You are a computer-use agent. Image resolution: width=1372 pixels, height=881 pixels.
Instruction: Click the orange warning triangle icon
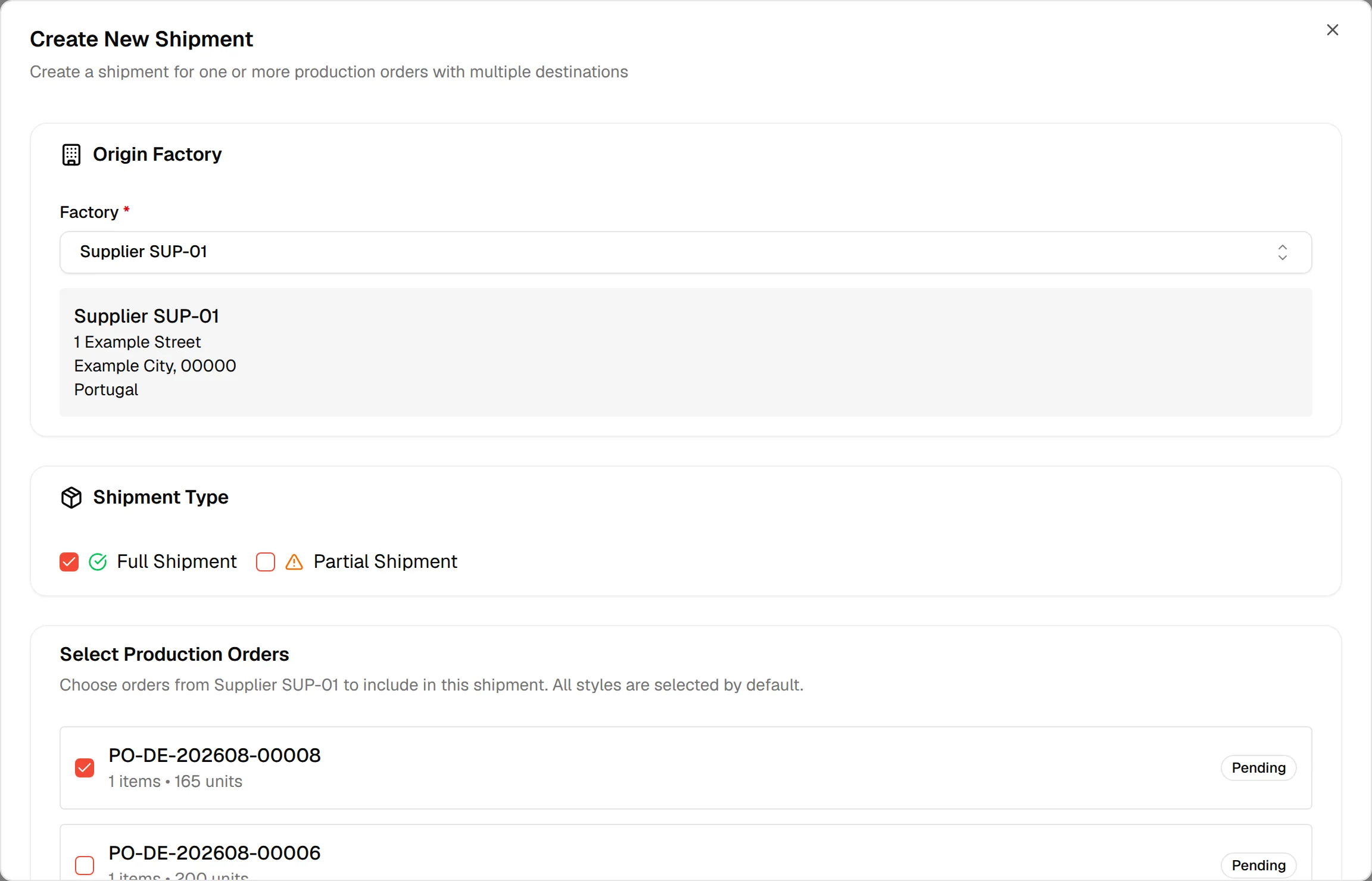point(294,562)
